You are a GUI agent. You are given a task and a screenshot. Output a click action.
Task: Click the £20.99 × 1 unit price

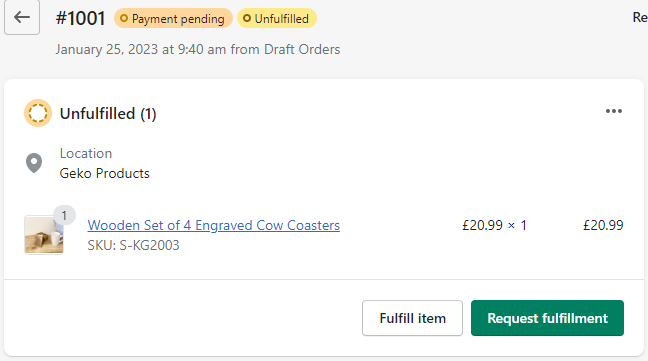pos(494,226)
